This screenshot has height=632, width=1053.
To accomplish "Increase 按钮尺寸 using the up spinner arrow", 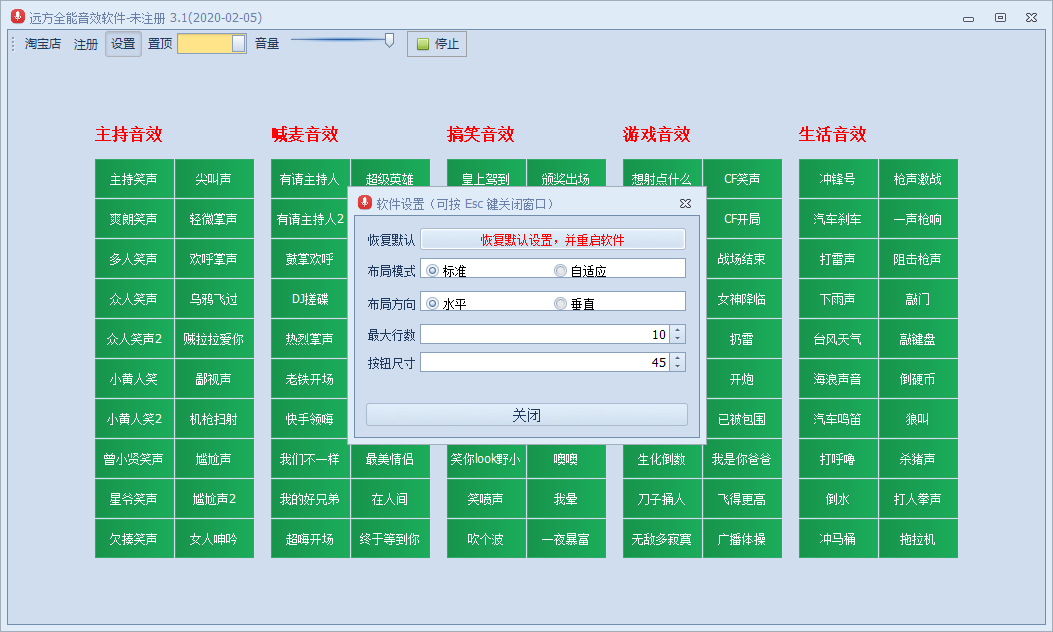I will coord(677,358).
